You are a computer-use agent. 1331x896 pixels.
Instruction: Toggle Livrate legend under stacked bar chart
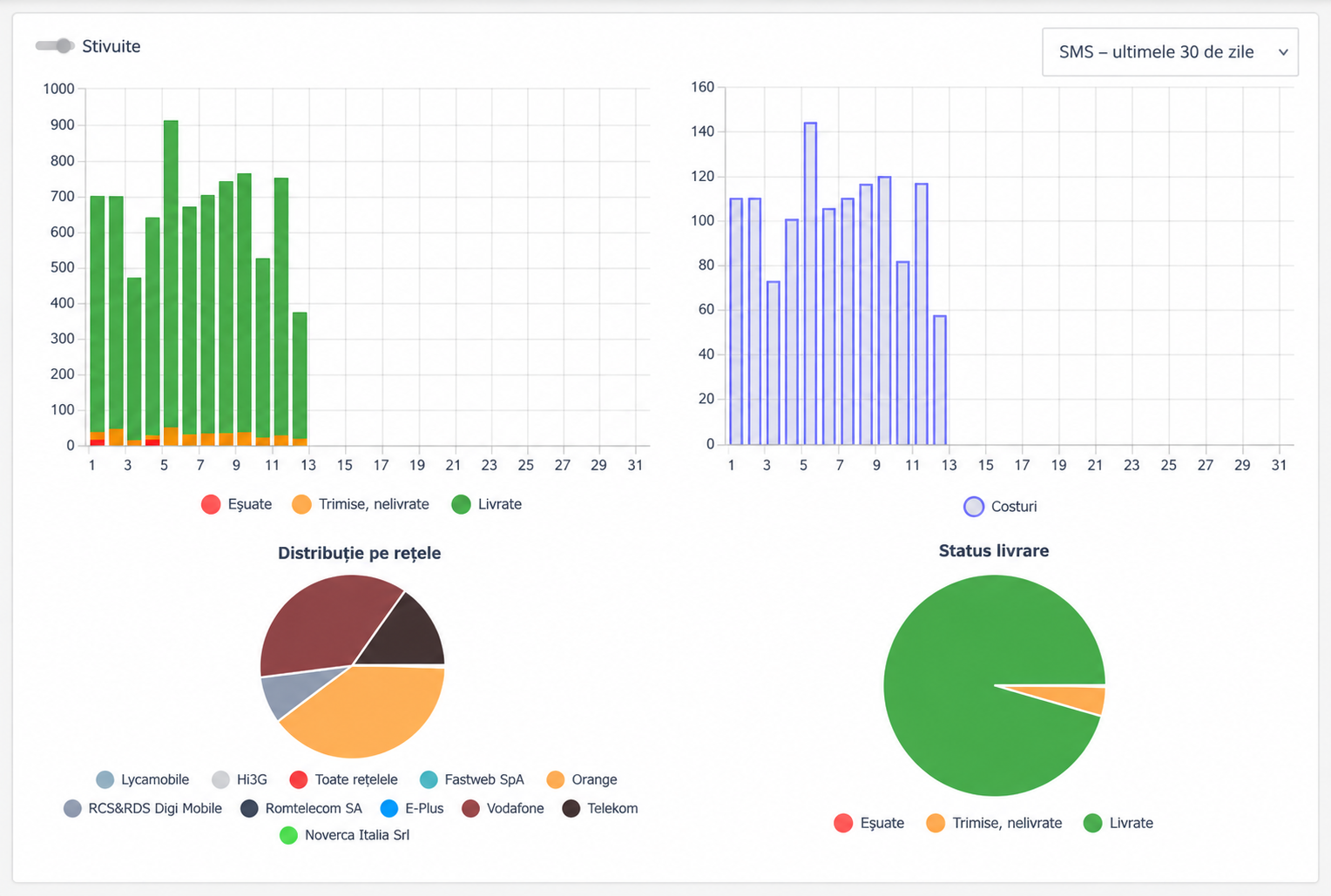tap(487, 504)
